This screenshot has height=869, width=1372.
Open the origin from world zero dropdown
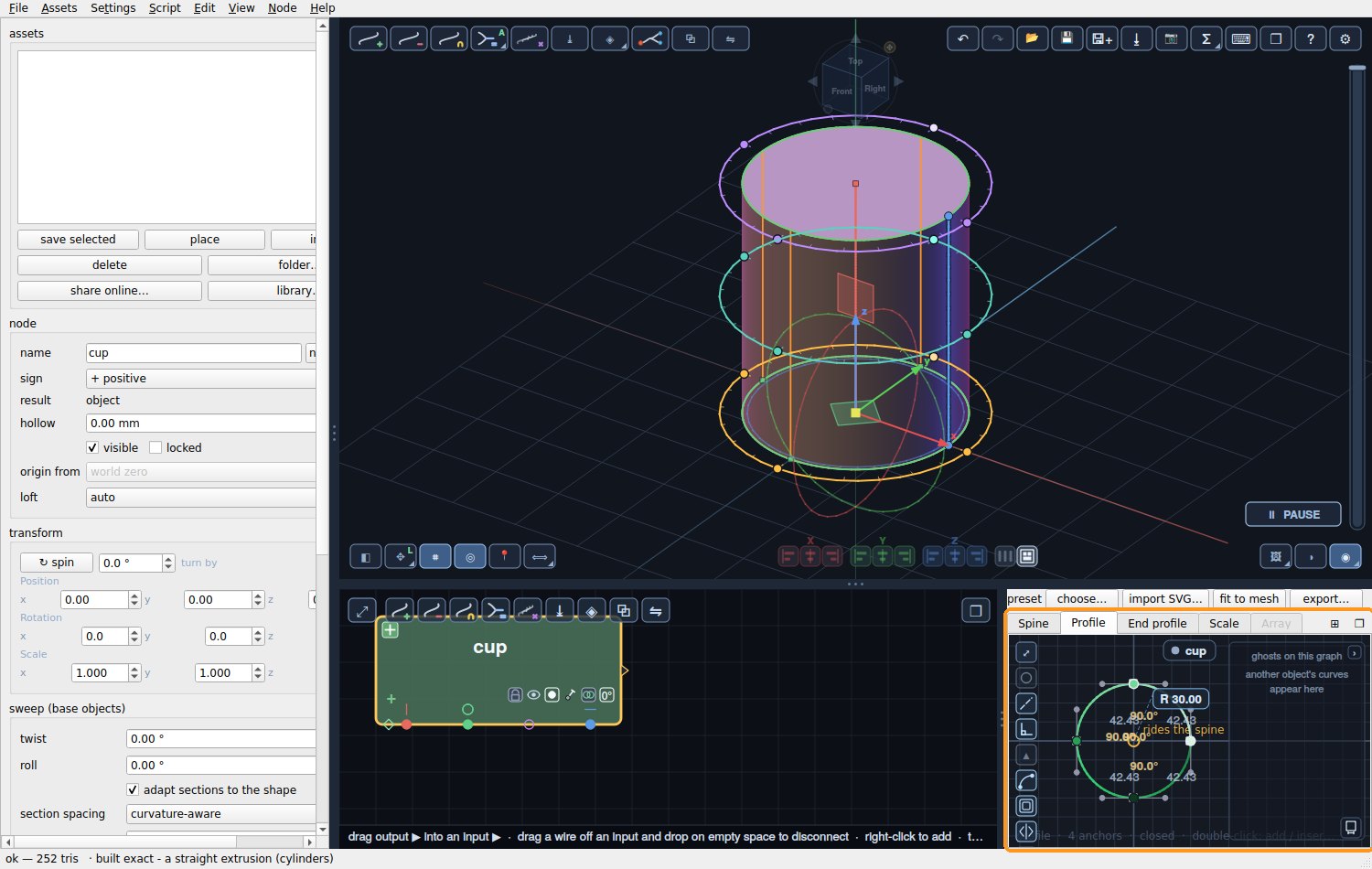click(201, 471)
